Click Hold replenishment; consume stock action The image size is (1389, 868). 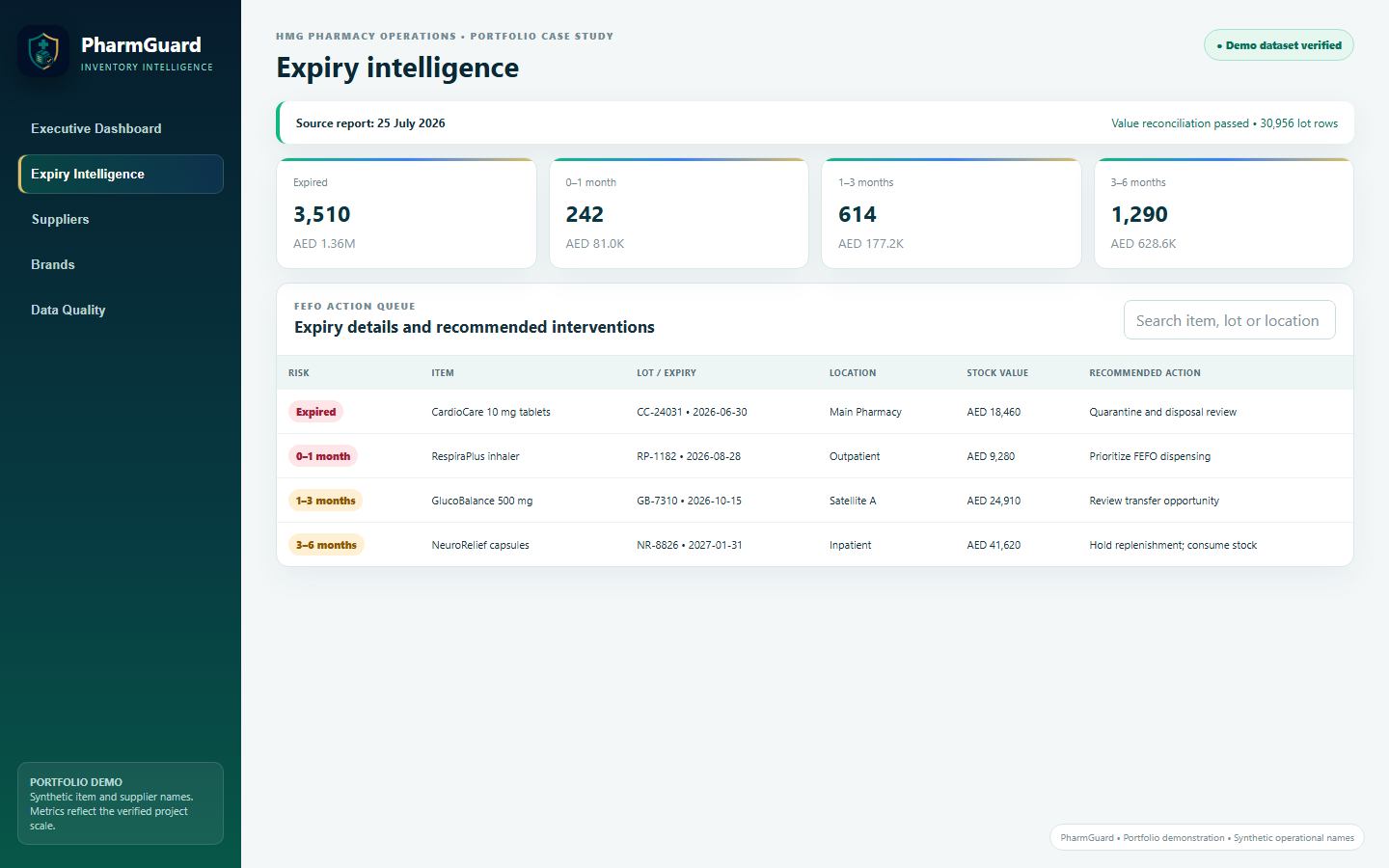pos(1173,545)
